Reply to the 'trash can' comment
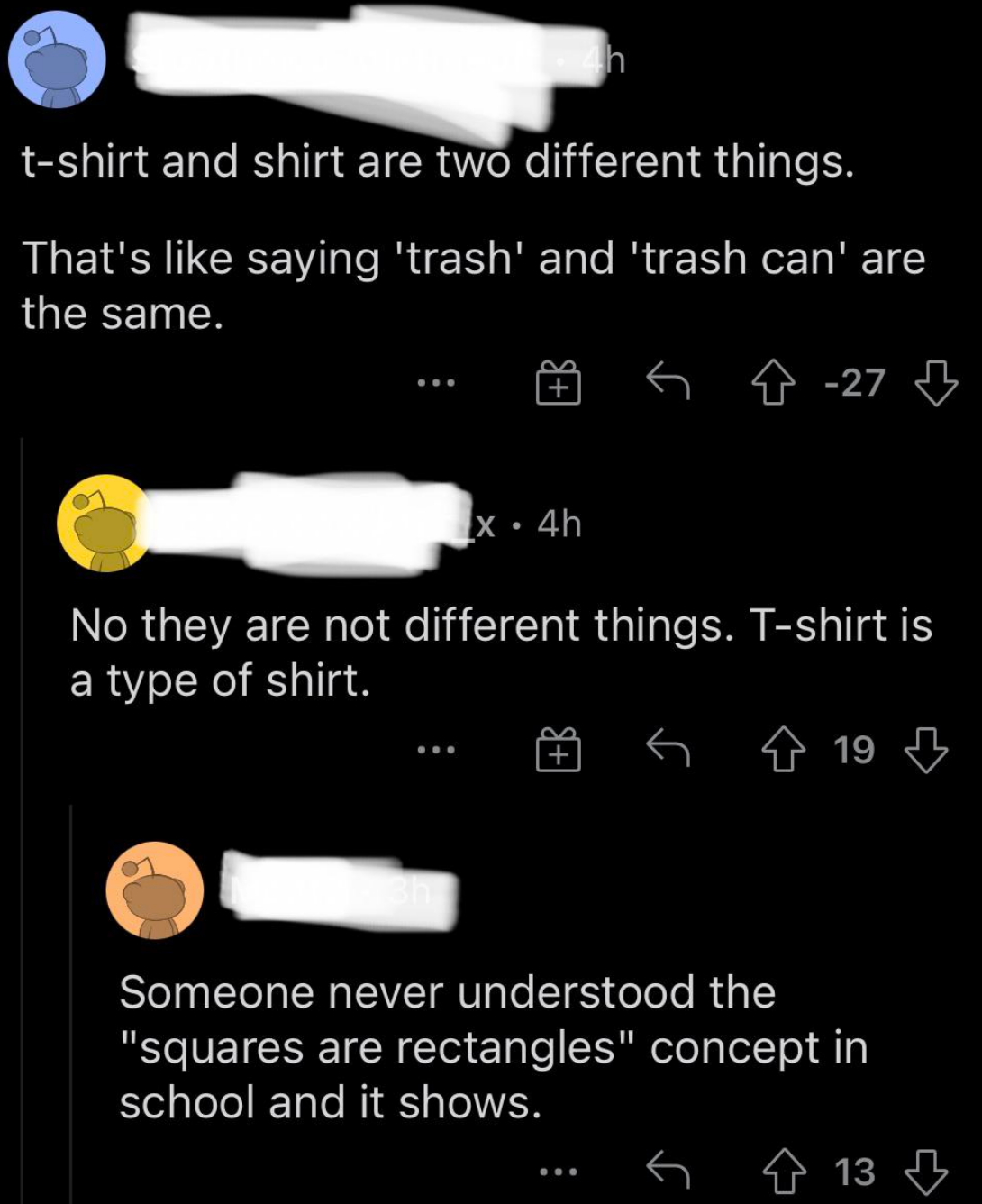Viewport: 982px width, 1204px height. 668,382
